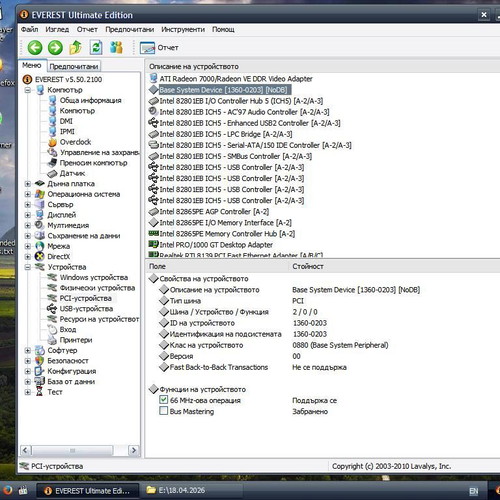Screen dimensions: 500x500
Task: Expand the Операционна система tree node
Action: [x=28, y=194]
